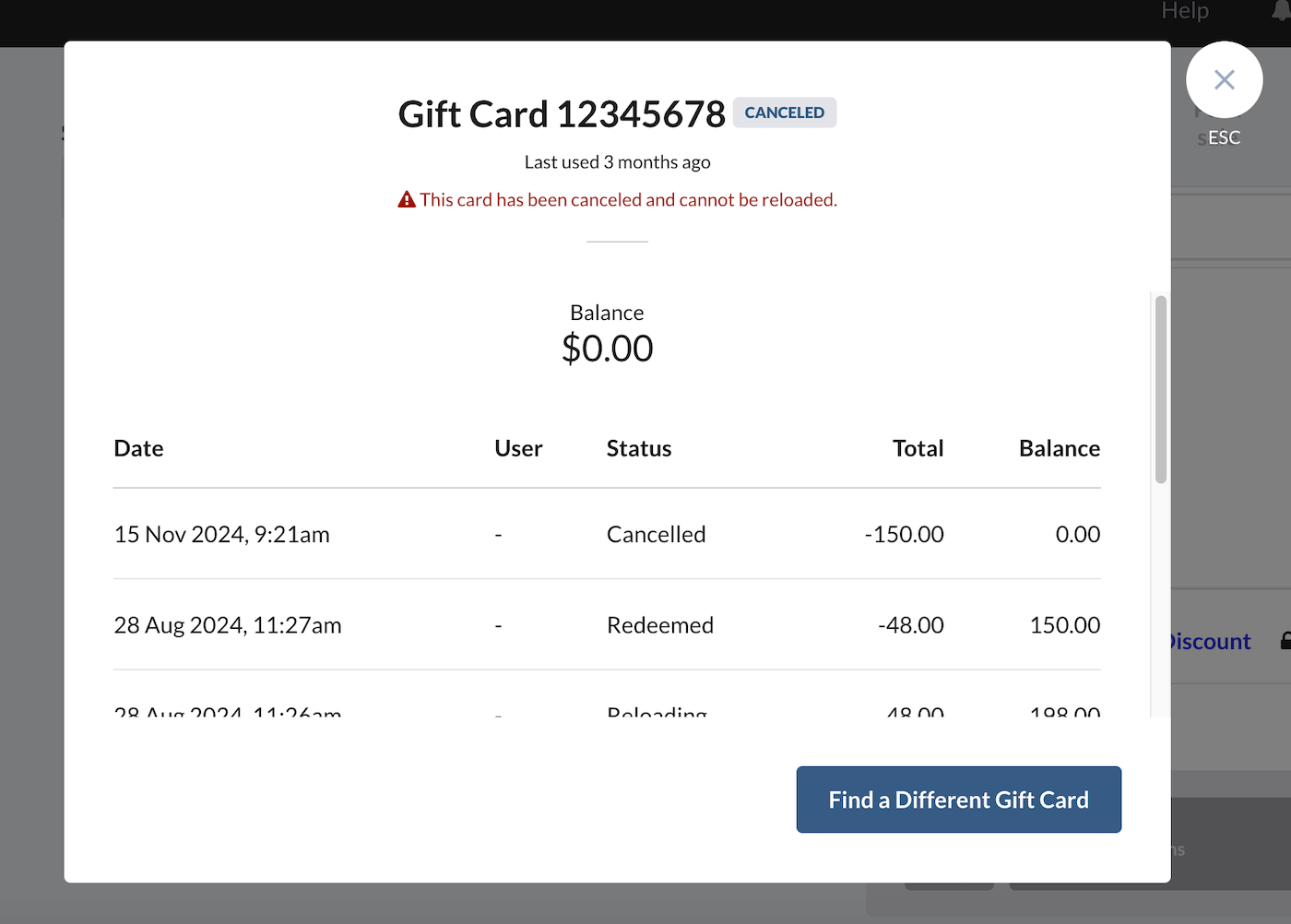1291x924 pixels.
Task: Close the gift card dialog with X
Action: (1224, 80)
